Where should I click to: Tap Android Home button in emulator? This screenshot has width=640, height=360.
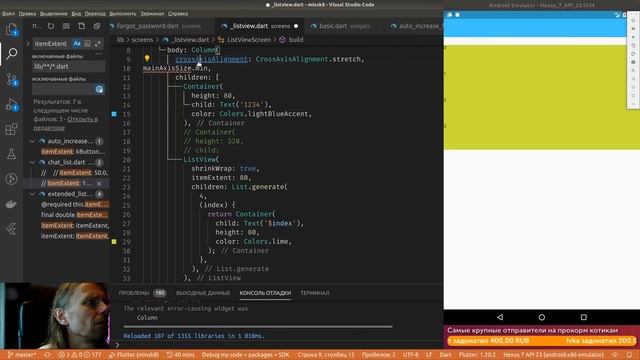click(x=542, y=317)
